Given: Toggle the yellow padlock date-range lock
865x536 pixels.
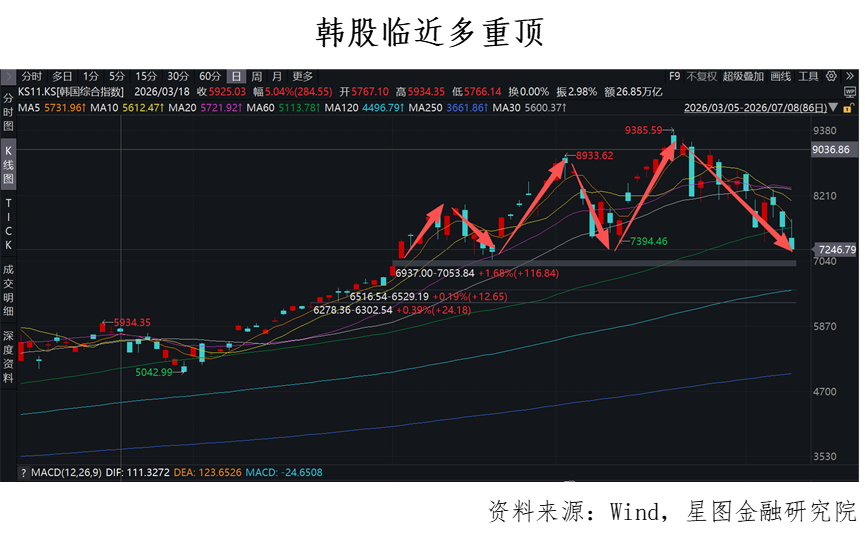Looking at the screenshot, I should pyautogui.click(x=848, y=108).
